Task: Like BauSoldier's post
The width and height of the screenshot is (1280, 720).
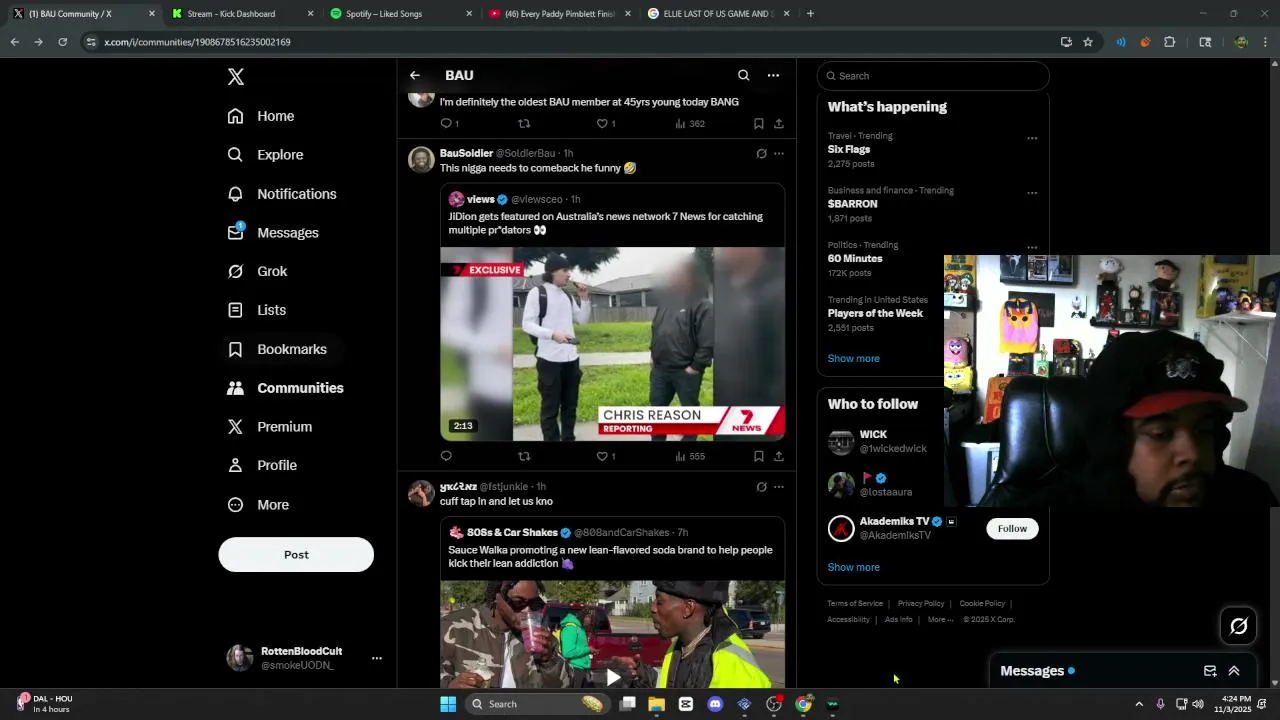Action: 602,456
